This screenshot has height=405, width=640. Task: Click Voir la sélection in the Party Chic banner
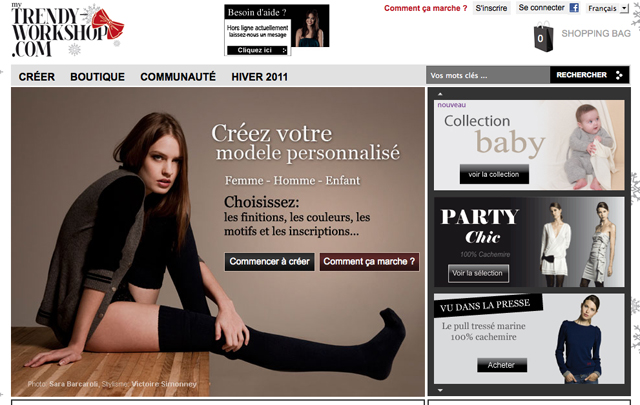coord(478,273)
